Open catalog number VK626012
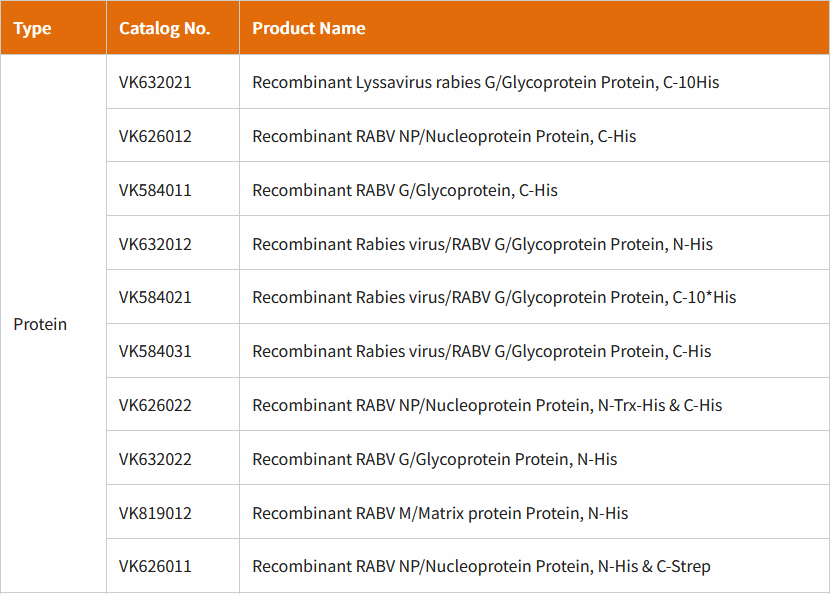Viewport: 832px width, 594px height. [x=155, y=136]
